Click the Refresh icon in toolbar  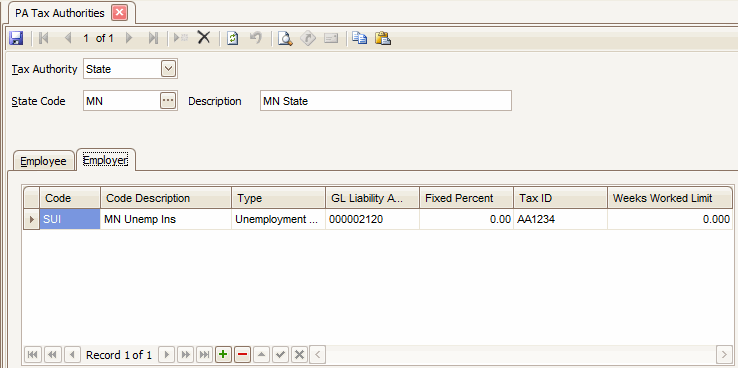click(233, 38)
